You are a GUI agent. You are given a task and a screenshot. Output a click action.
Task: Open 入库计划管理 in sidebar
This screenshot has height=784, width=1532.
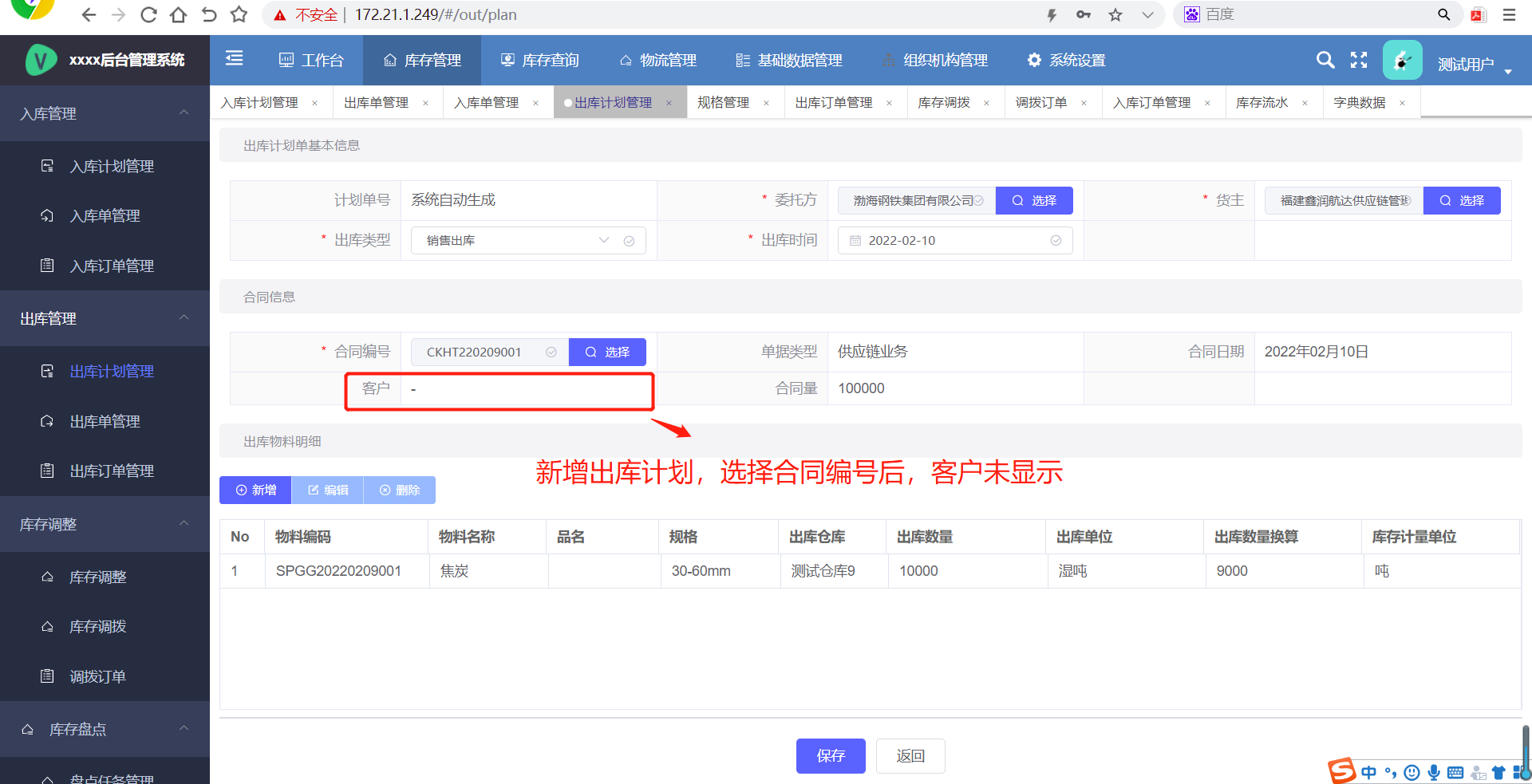tap(105, 166)
